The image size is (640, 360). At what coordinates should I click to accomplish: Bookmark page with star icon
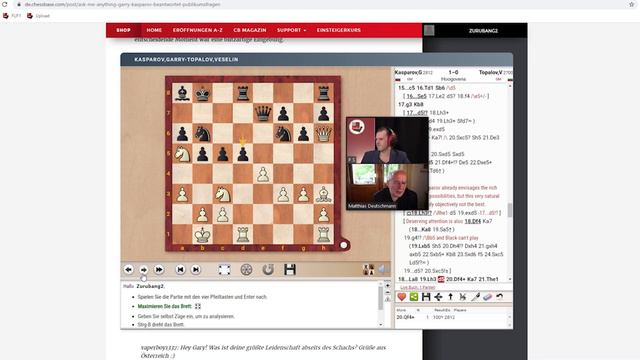click(x=631, y=4)
